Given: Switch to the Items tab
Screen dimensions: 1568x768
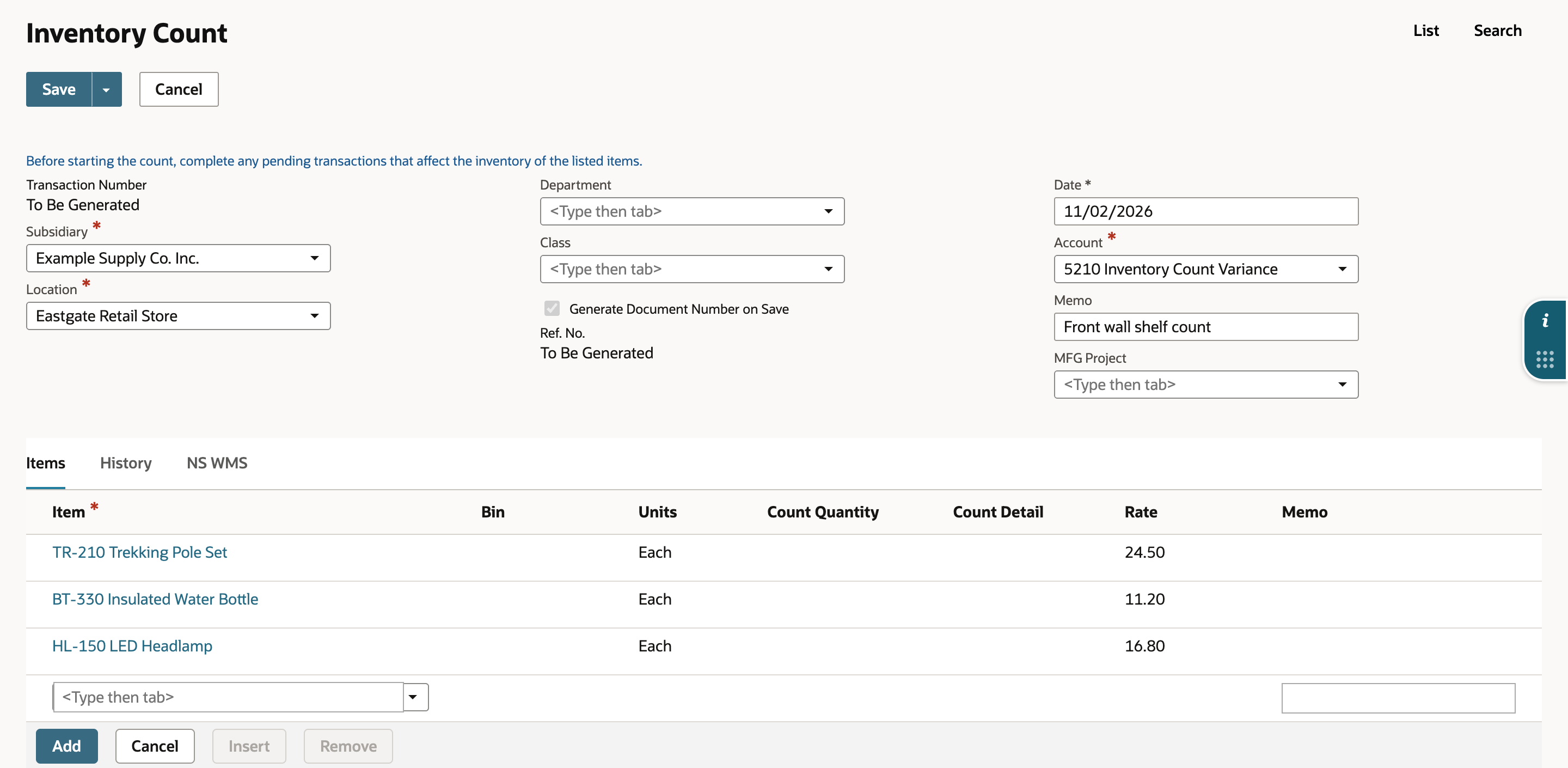Looking at the screenshot, I should pyautogui.click(x=46, y=463).
